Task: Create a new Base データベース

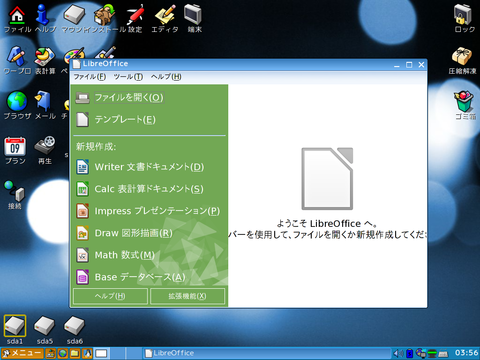Action: (x=131, y=277)
